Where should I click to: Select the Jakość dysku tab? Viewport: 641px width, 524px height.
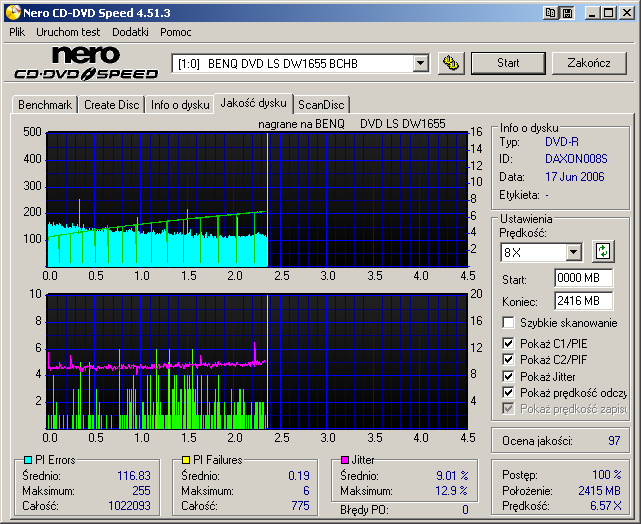253,103
